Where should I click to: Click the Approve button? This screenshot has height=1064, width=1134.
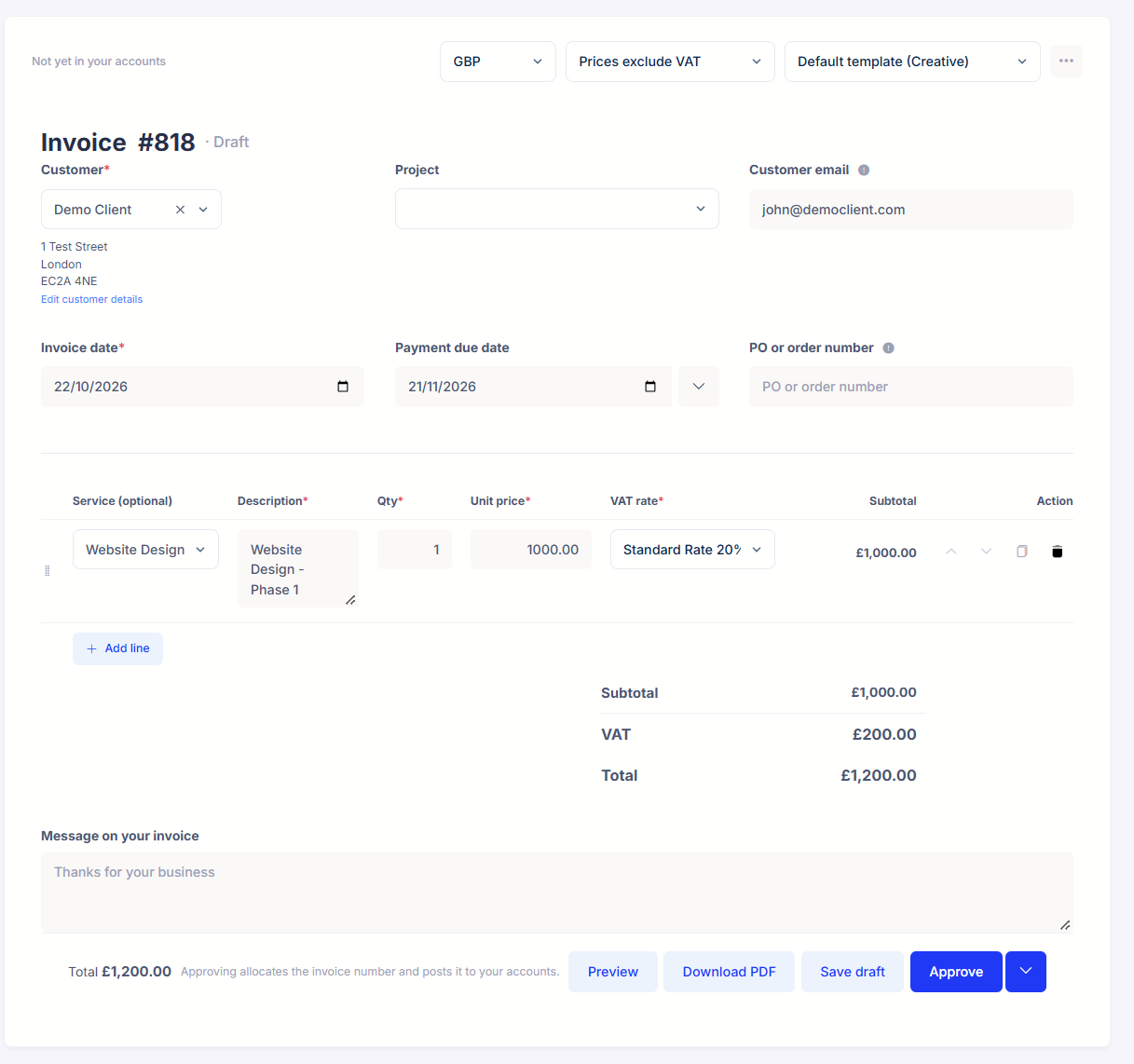click(956, 972)
